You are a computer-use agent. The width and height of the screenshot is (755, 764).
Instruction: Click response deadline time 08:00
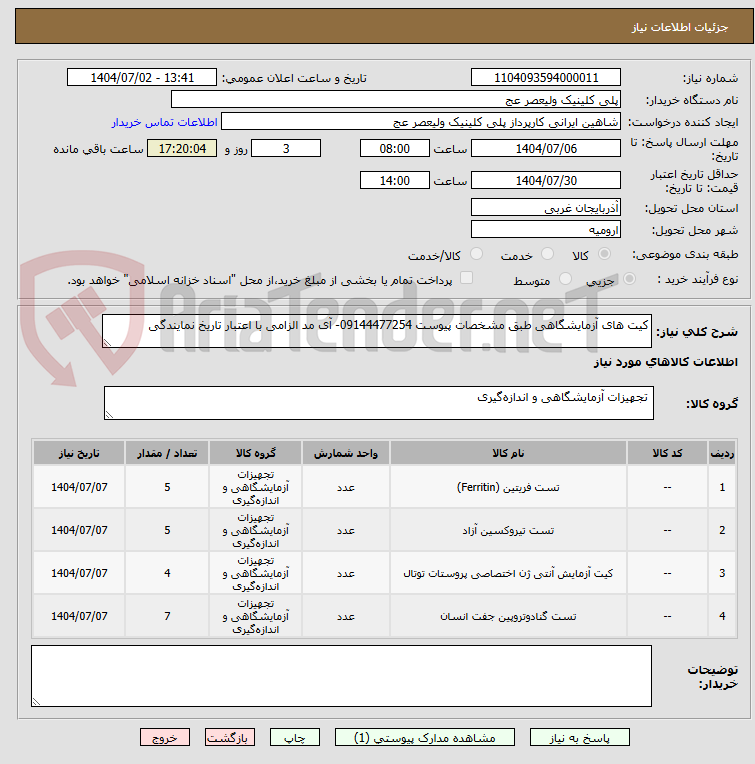(395, 149)
